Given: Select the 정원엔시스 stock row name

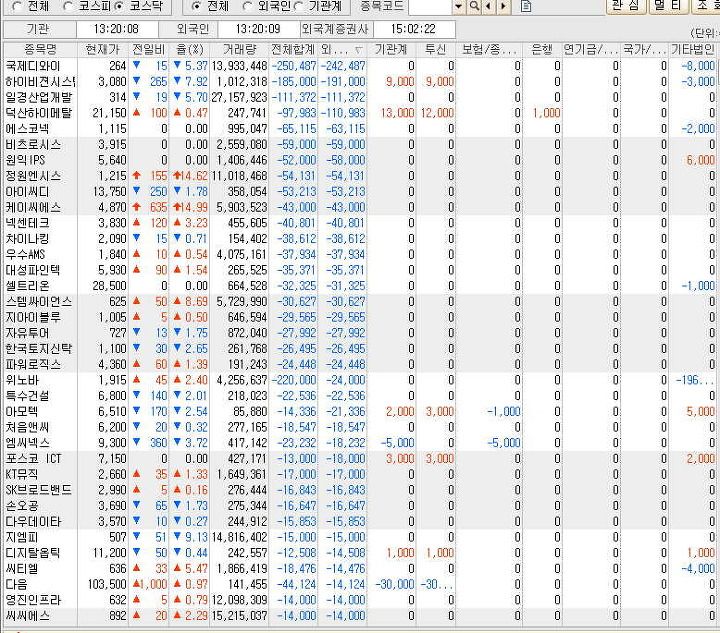Looking at the screenshot, I should click(33, 176).
